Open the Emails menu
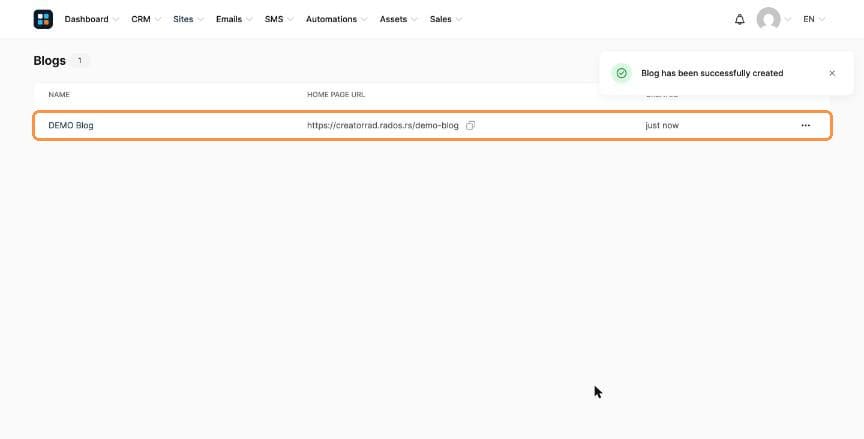The height and width of the screenshot is (439, 864). click(229, 19)
